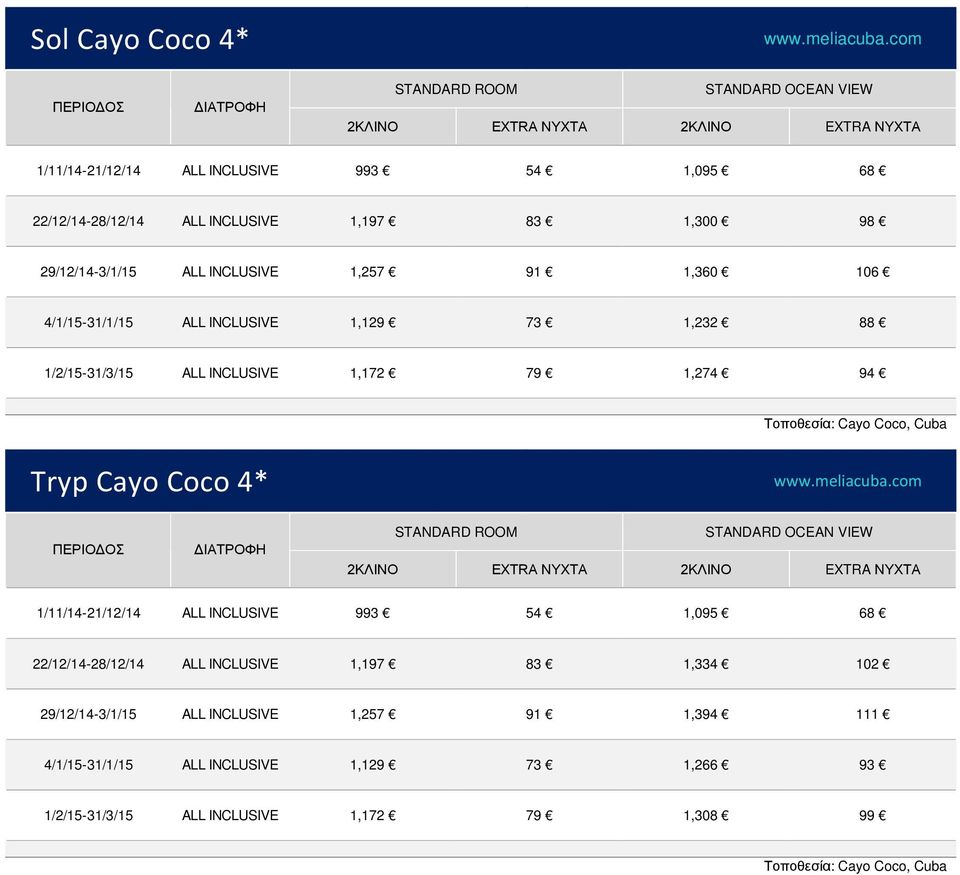Click Tryp table ΠΕΡΙΟΔΟΣ column header

tap(88, 550)
